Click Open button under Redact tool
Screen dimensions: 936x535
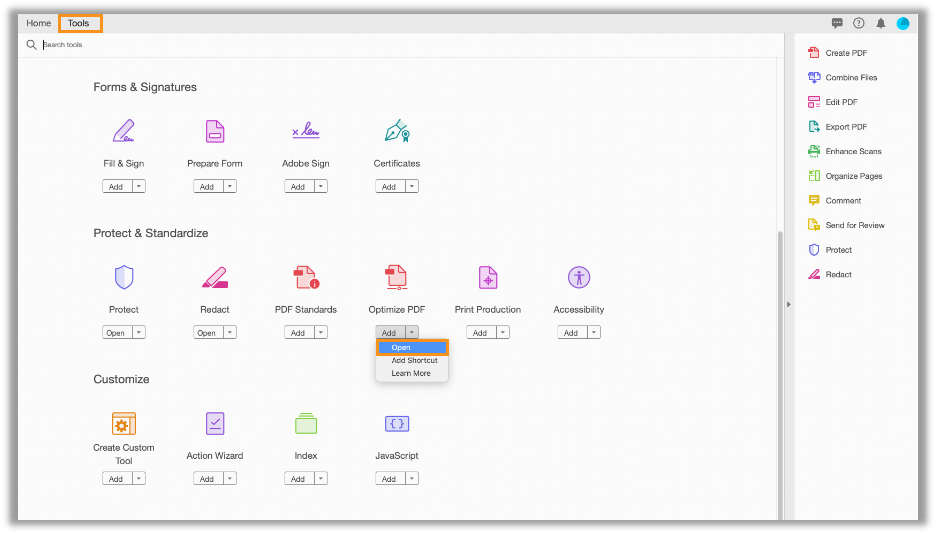(x=208, y=333)
